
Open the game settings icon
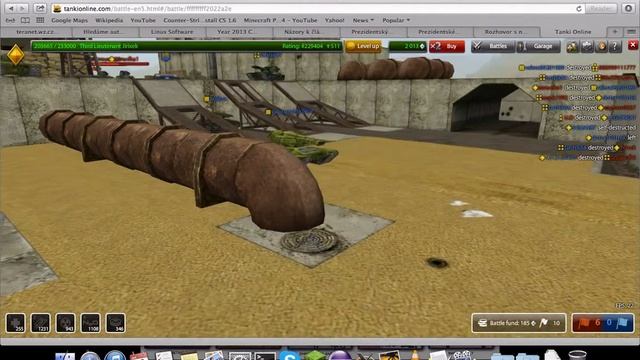click(587, 47)
